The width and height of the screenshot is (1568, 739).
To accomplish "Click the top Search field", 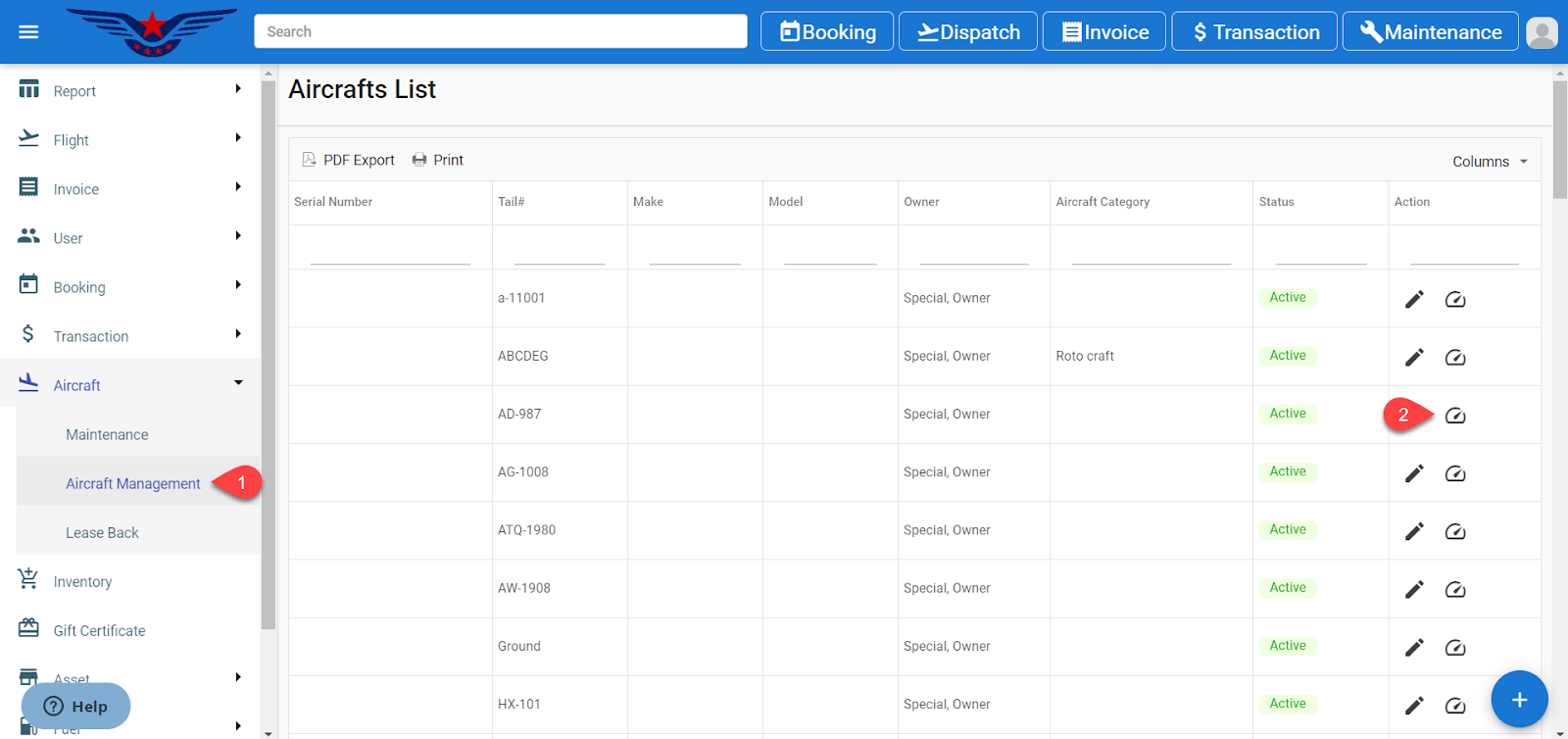I will [500, 31].
